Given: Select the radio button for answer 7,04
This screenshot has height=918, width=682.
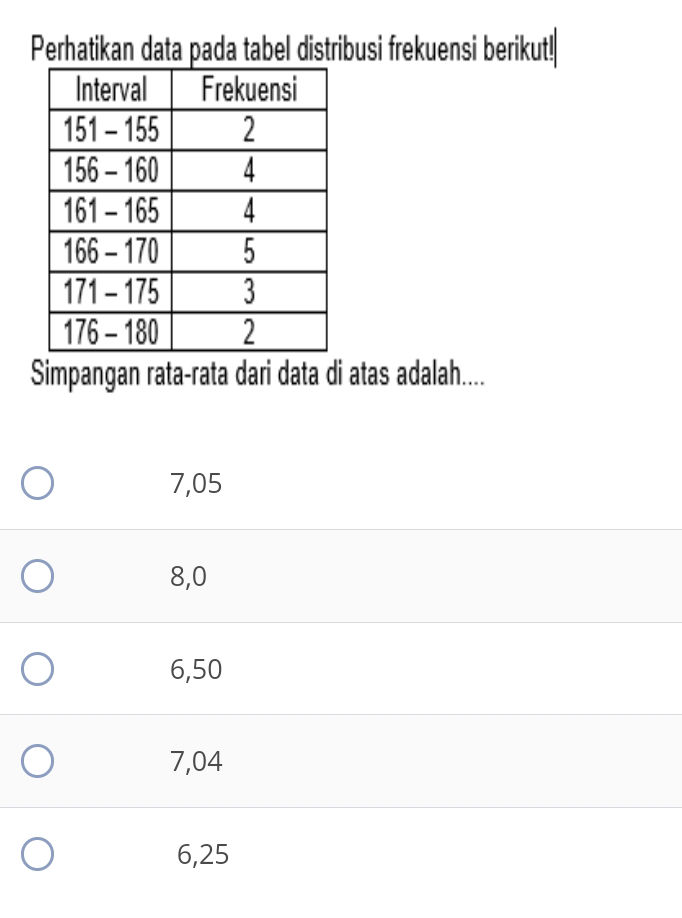Looking at the screenshot, I should 37,761.
